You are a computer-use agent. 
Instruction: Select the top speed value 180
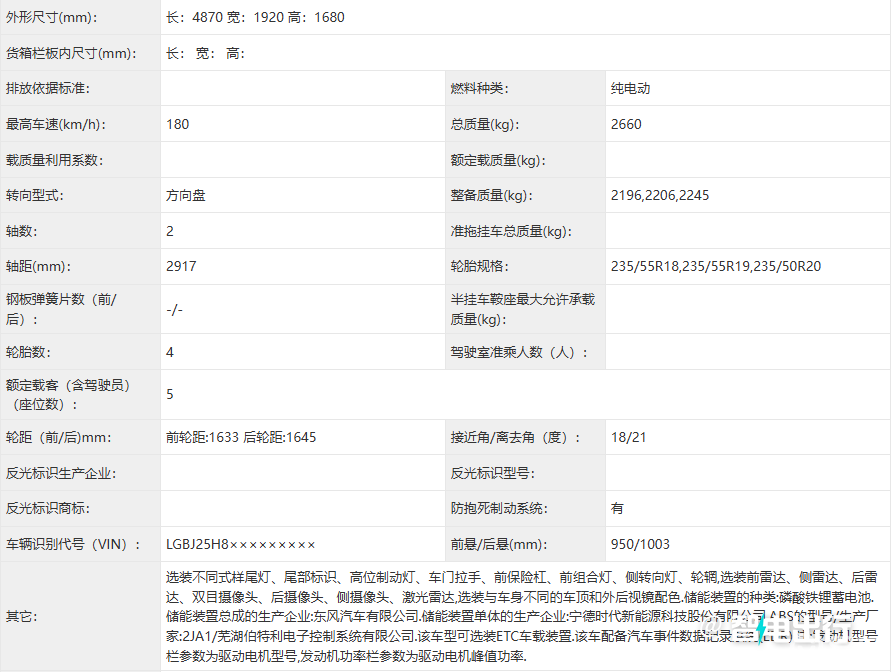coord(178,125)
